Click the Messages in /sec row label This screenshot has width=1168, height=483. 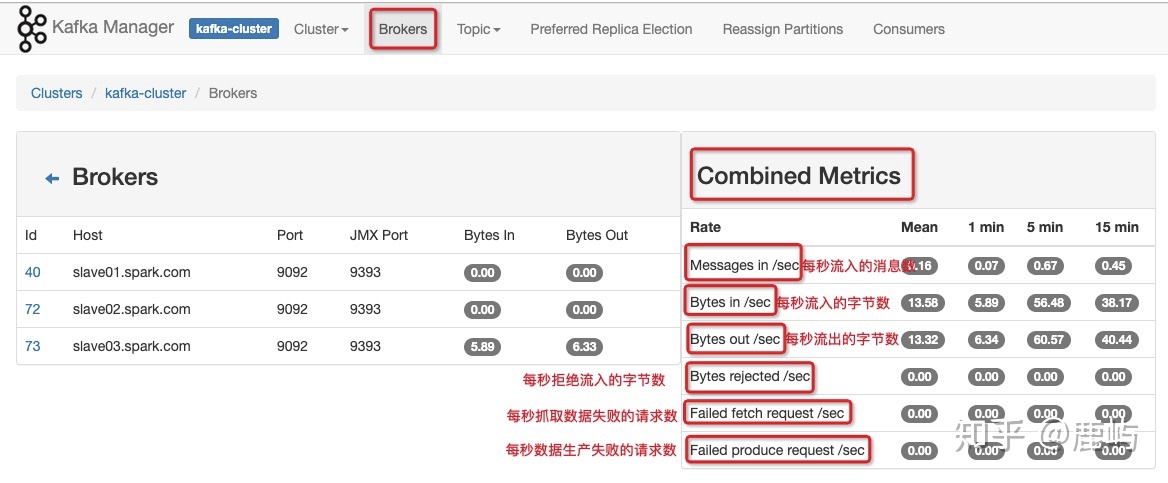(744, 265)
